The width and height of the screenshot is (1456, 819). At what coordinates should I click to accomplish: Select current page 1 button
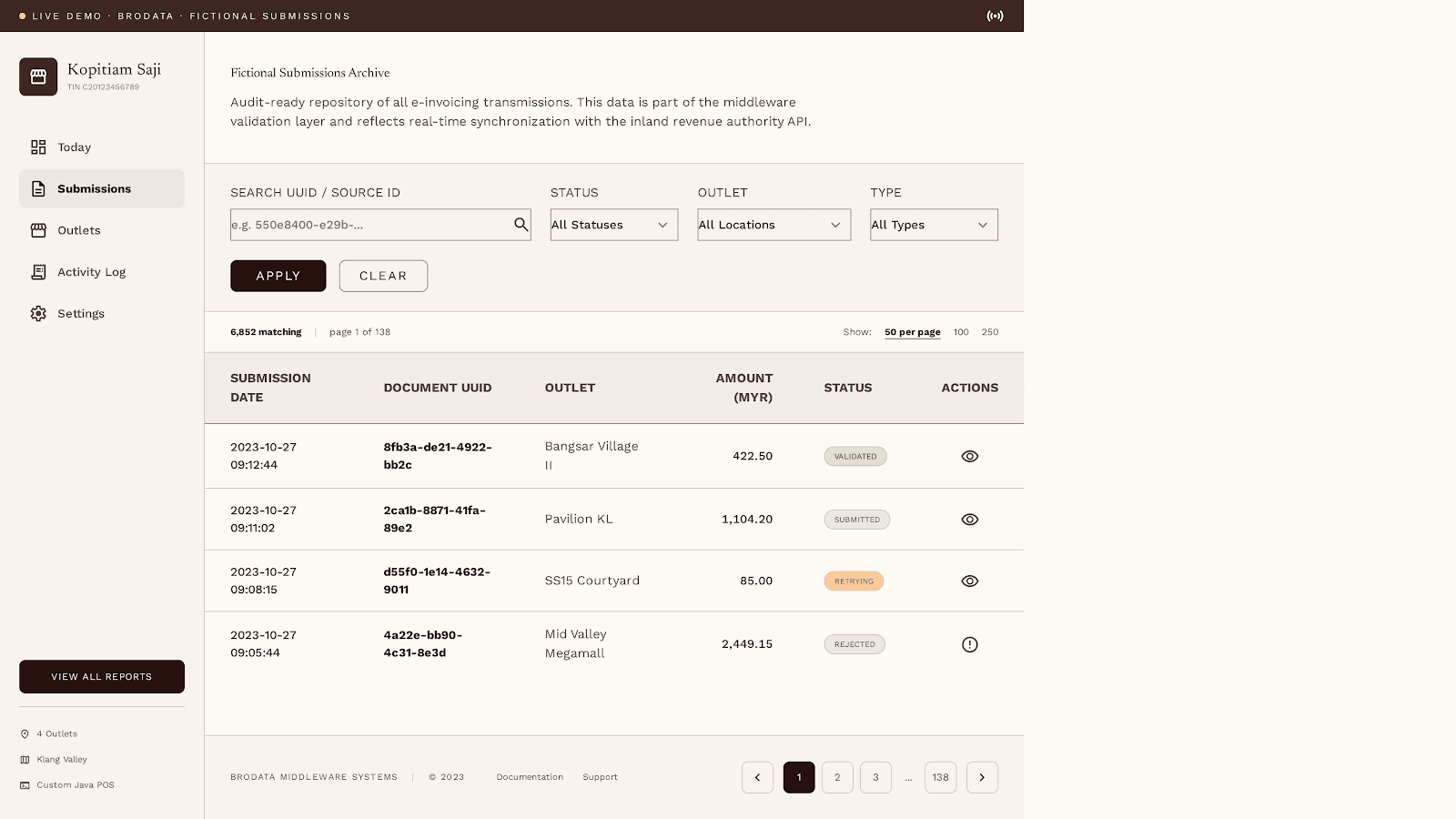pos(799,777)
